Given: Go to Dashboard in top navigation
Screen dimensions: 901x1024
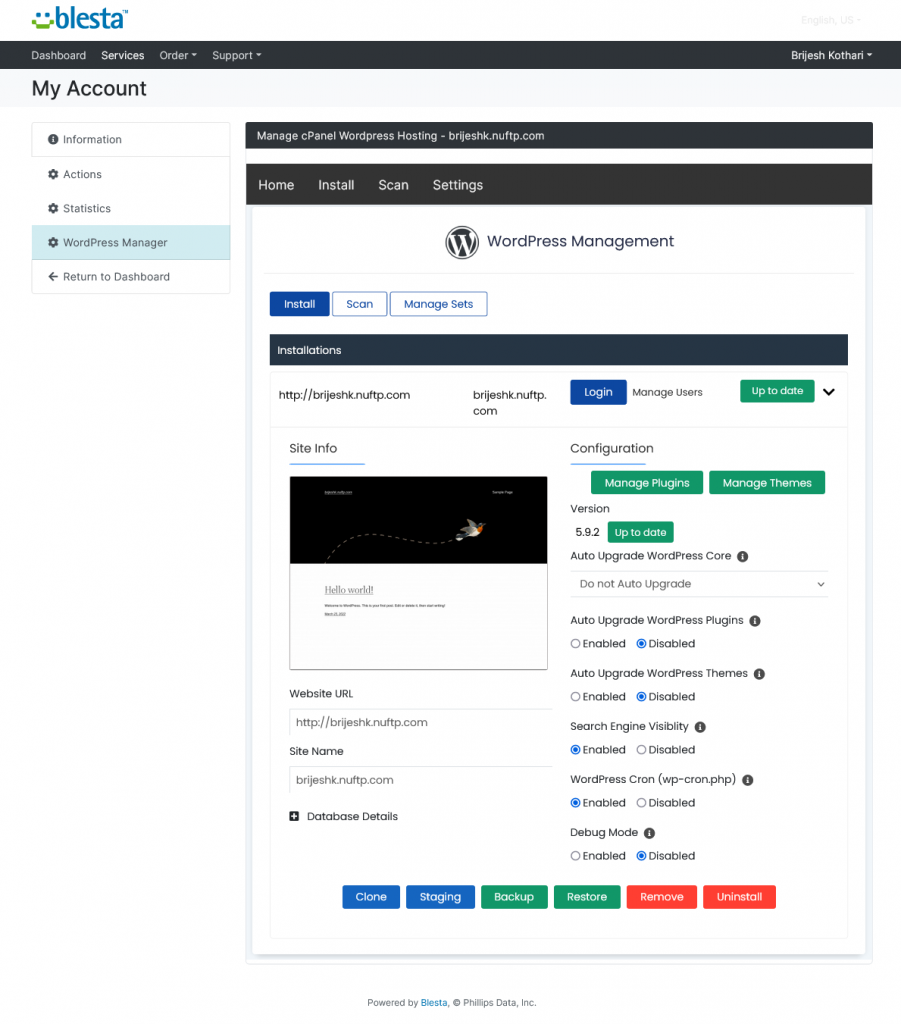Looking at the screenshot, I should coord(59,56).
